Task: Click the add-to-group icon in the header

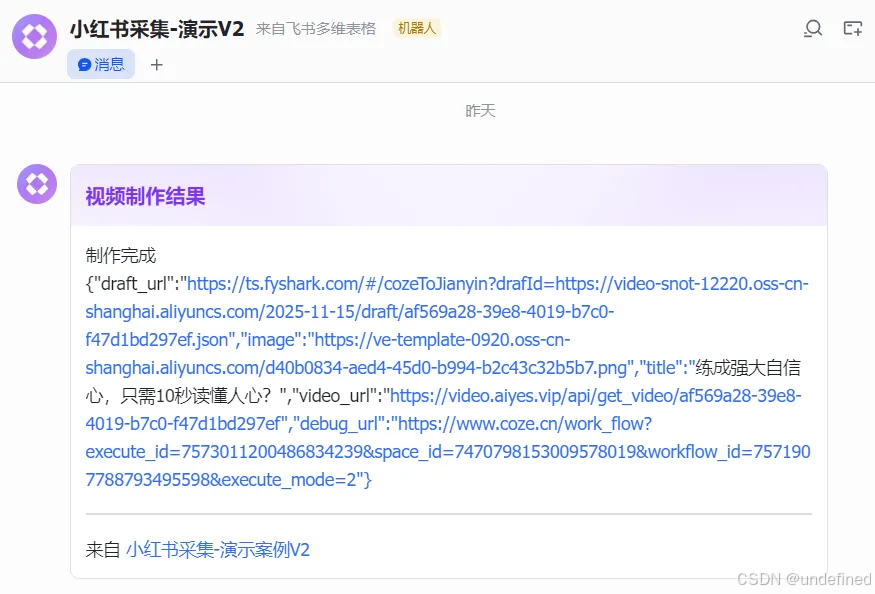Action: [x=853, y=28]
